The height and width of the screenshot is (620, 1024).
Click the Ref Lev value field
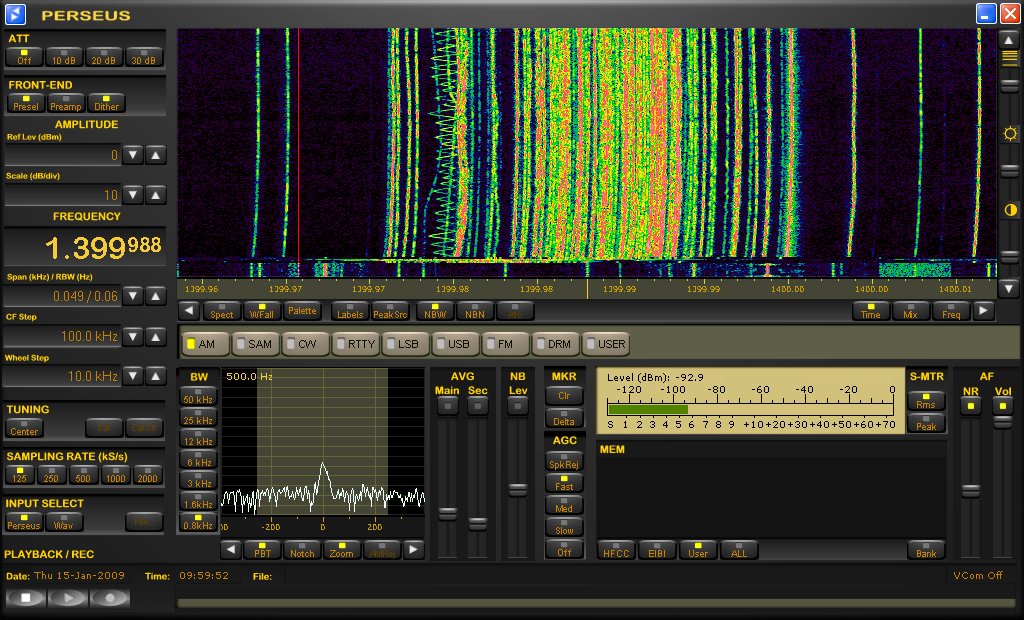click(x=63, y=155)
